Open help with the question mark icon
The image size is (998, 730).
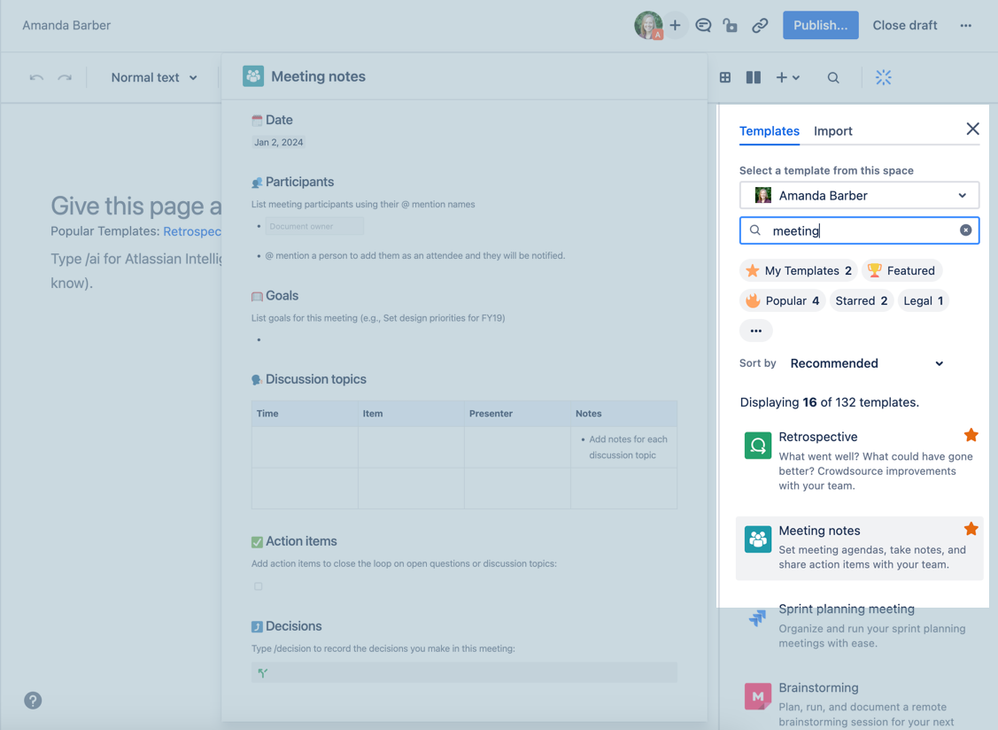click(x=32, y=701)
